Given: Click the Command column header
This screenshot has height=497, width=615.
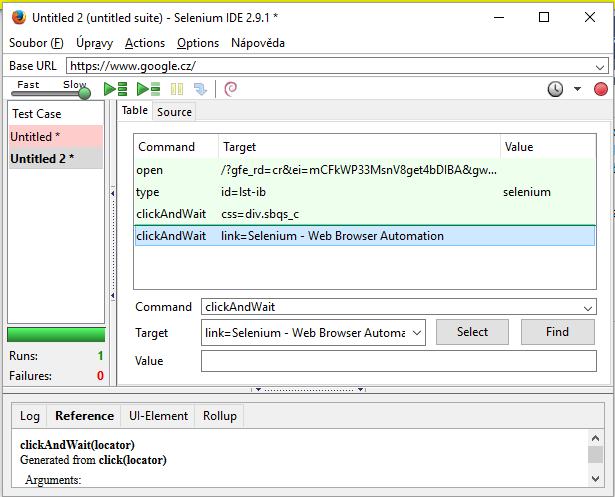Looking at the screenshot, I should pyautogui.click(x=176, y=147).
